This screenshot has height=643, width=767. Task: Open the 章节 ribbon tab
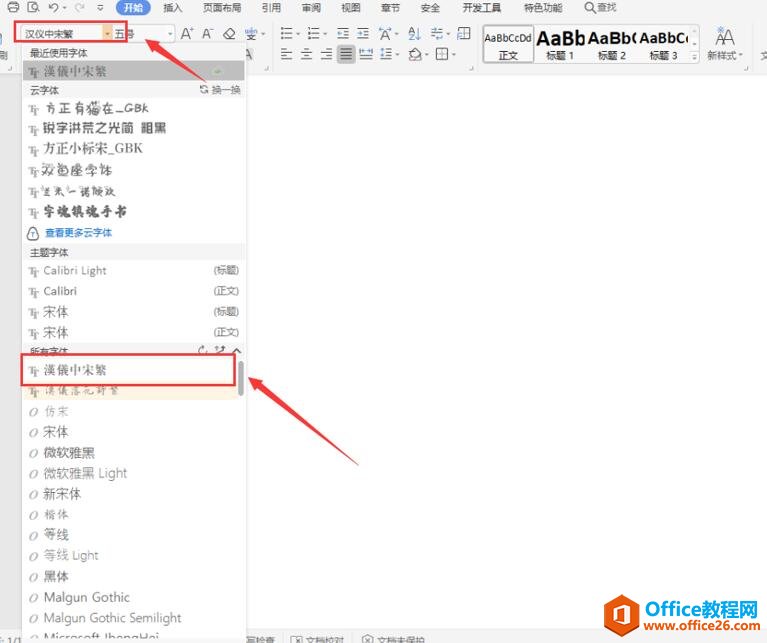click(x=390, y=7)
